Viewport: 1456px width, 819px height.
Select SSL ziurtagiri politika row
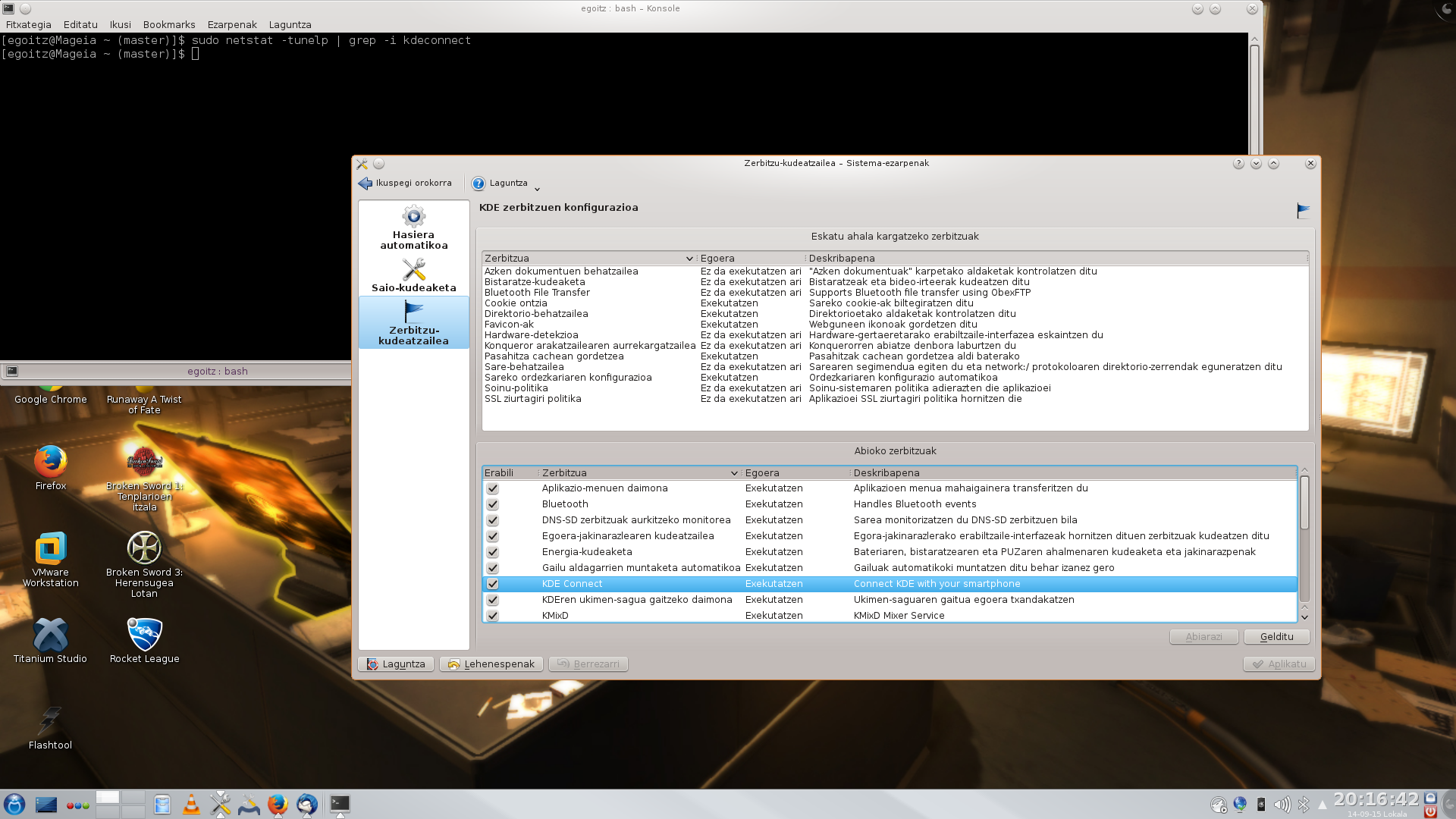(x=895, y=399)
